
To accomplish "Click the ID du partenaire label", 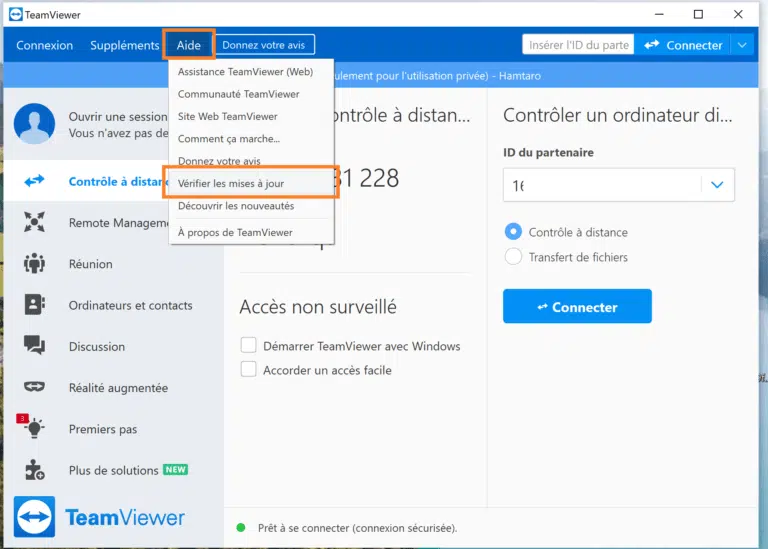I will [x=548, y=152].
